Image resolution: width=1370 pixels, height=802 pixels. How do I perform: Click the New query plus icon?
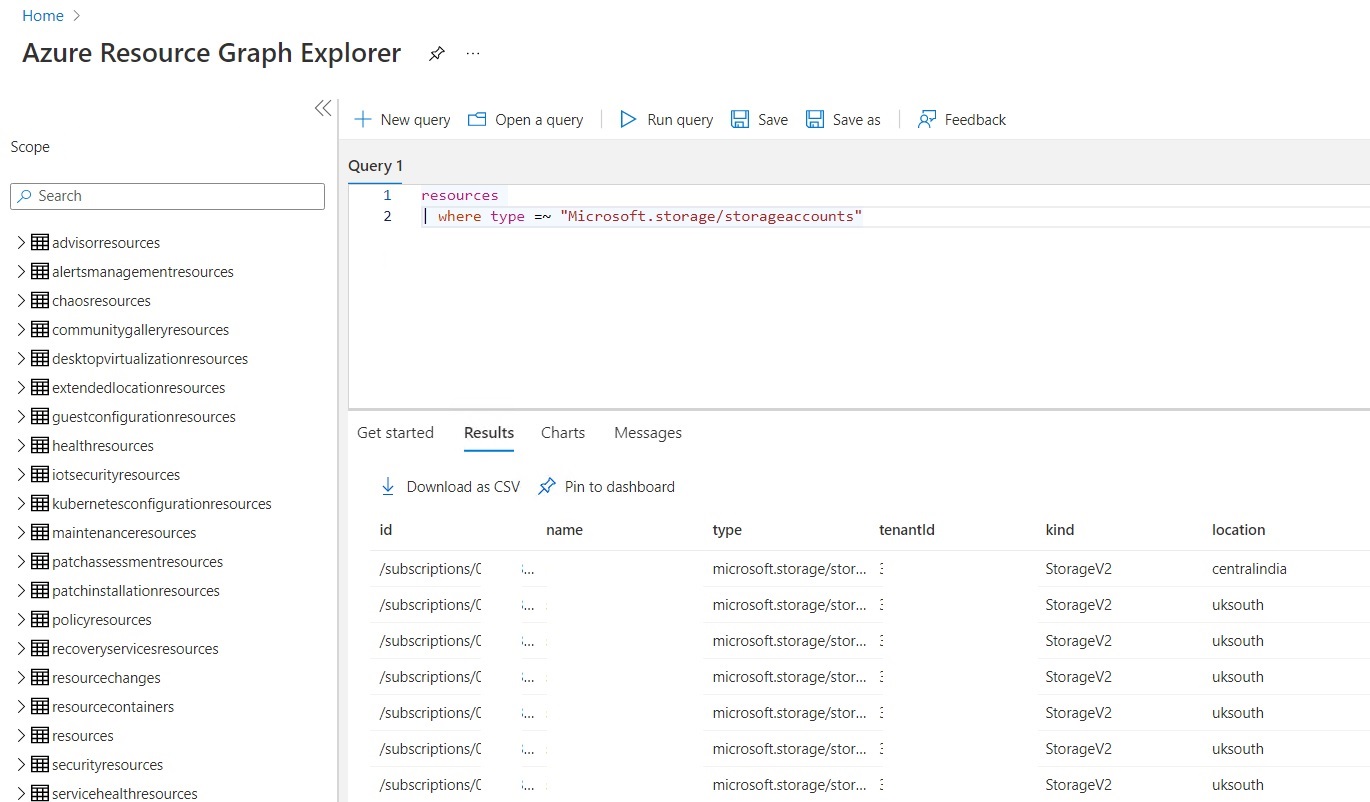tap(363, 120)
